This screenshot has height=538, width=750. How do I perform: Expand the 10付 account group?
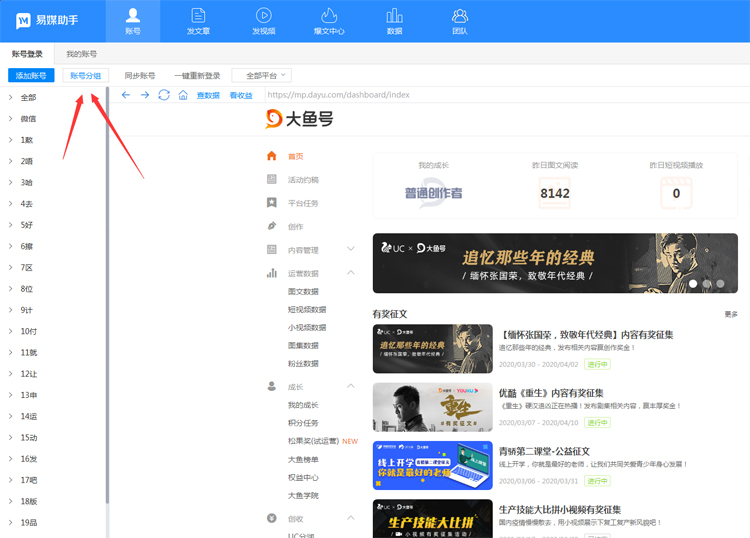tap(11, 331)
